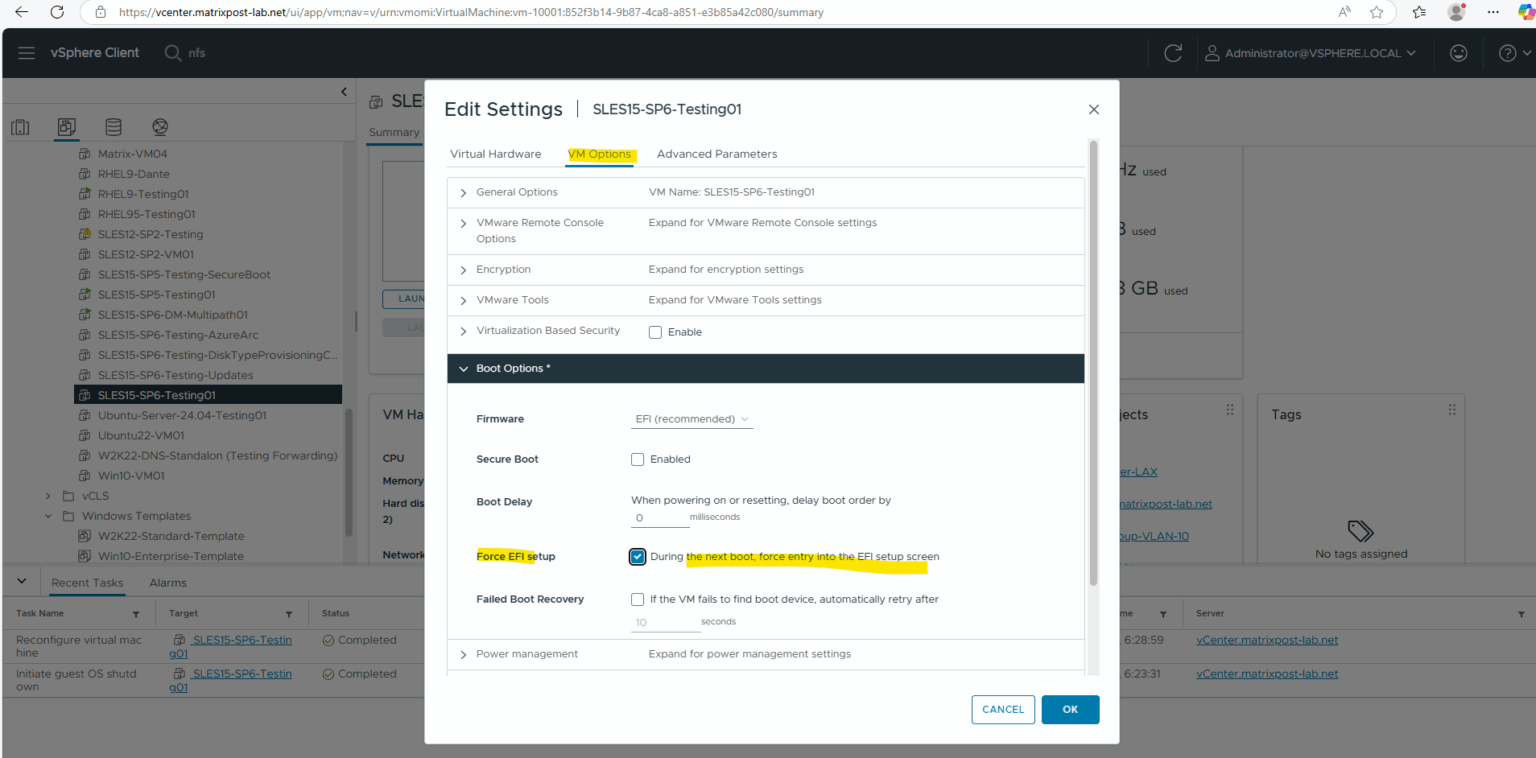Viewport: 1536px width, 758px height.
Task: Click OK to save settings
Action: 1070,710
